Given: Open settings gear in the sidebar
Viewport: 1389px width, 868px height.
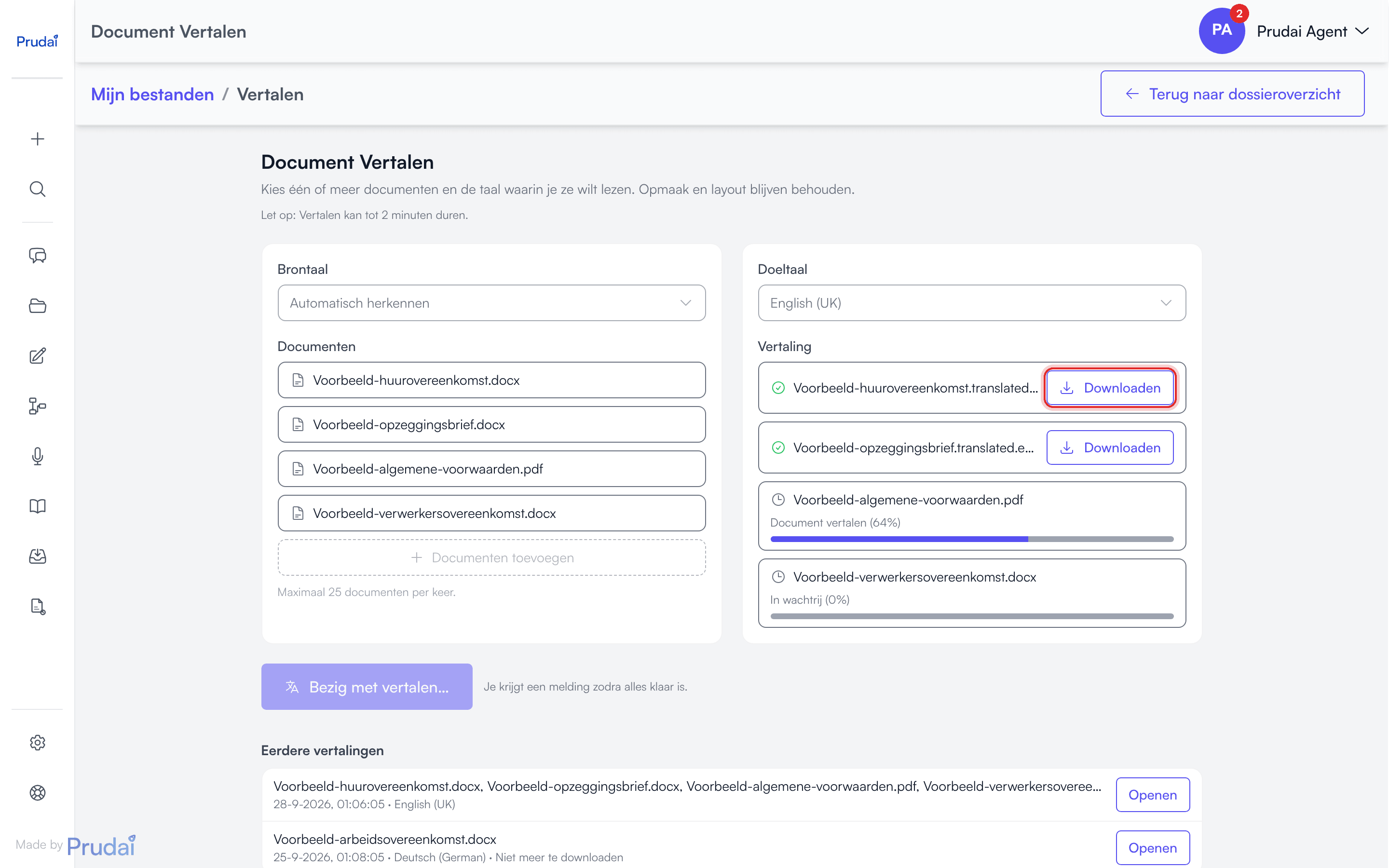Looking at the screenshot, I should (x=37, y=742).
